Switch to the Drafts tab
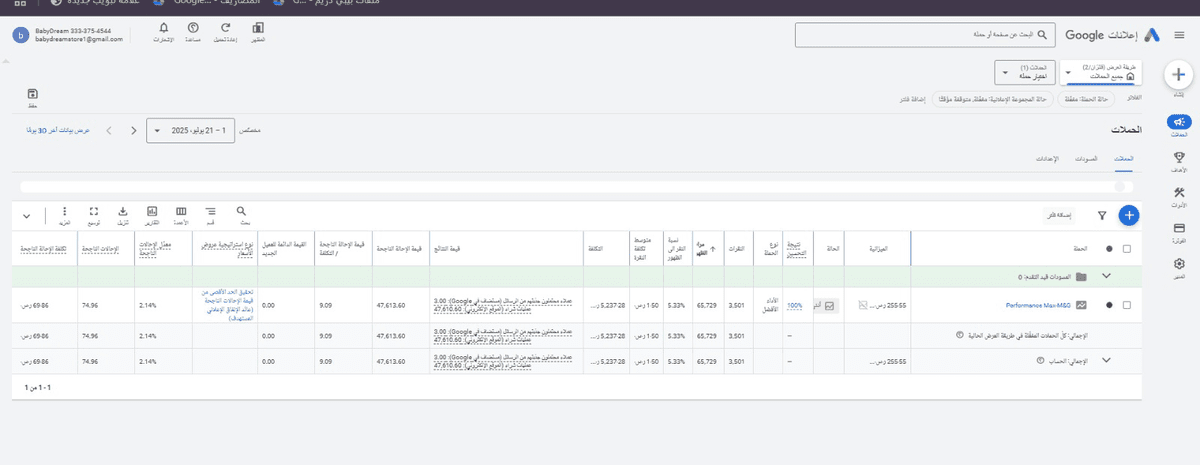The image size is (1200, 465). pyautogui.click(x=1086, y=160)
